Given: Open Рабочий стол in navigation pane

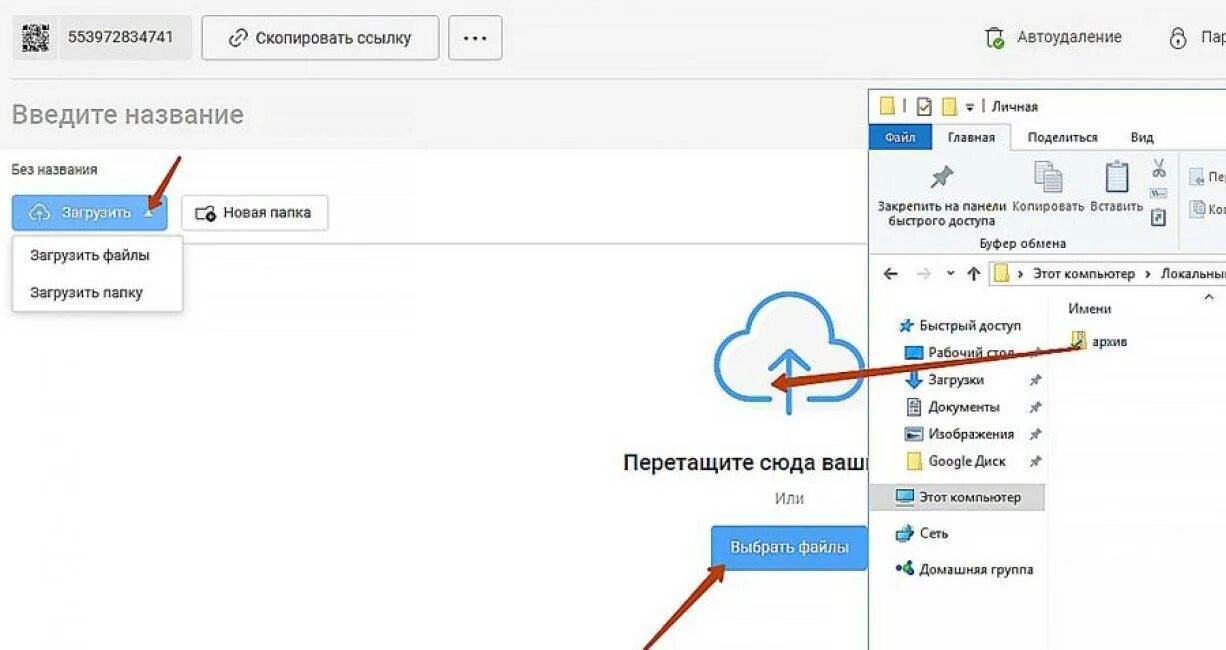Looking at the screenshot, I should 959,352.
